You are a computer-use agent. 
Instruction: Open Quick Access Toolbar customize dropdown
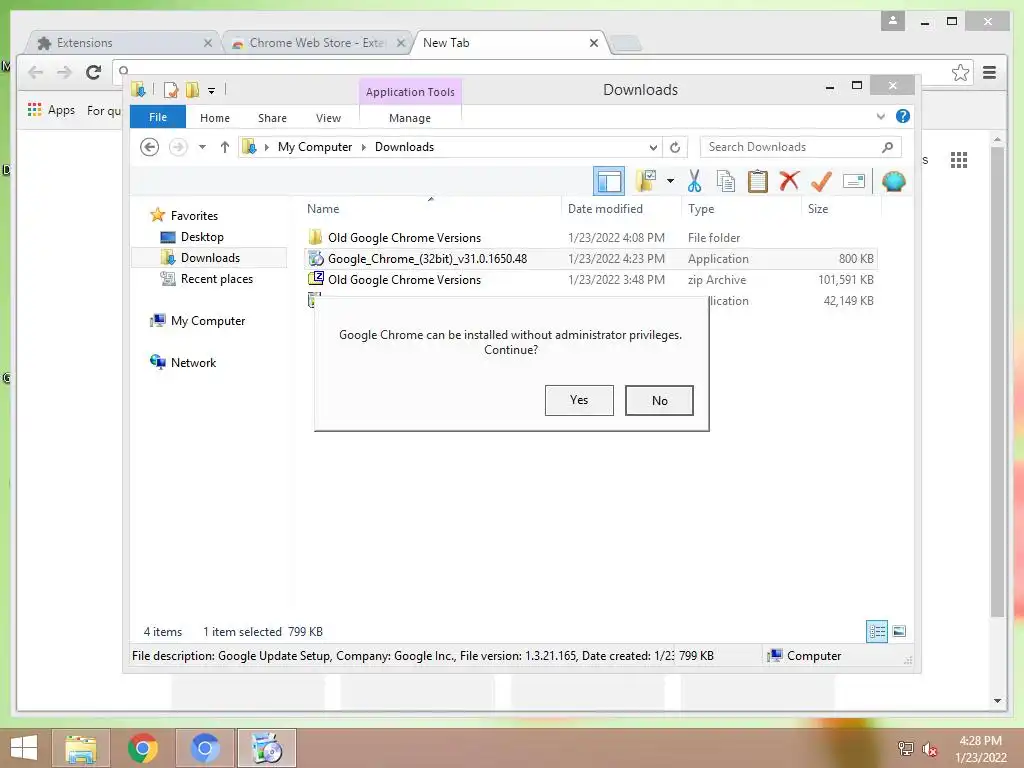pos(212,91)
